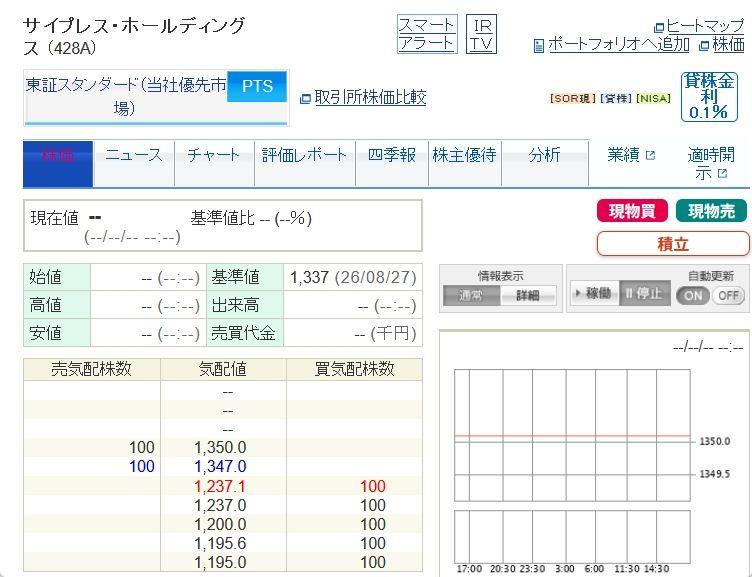Select the 株価 tab
The height and width of the screenshot is (577, 752).
pyautogui.click(x=58, y=164)
